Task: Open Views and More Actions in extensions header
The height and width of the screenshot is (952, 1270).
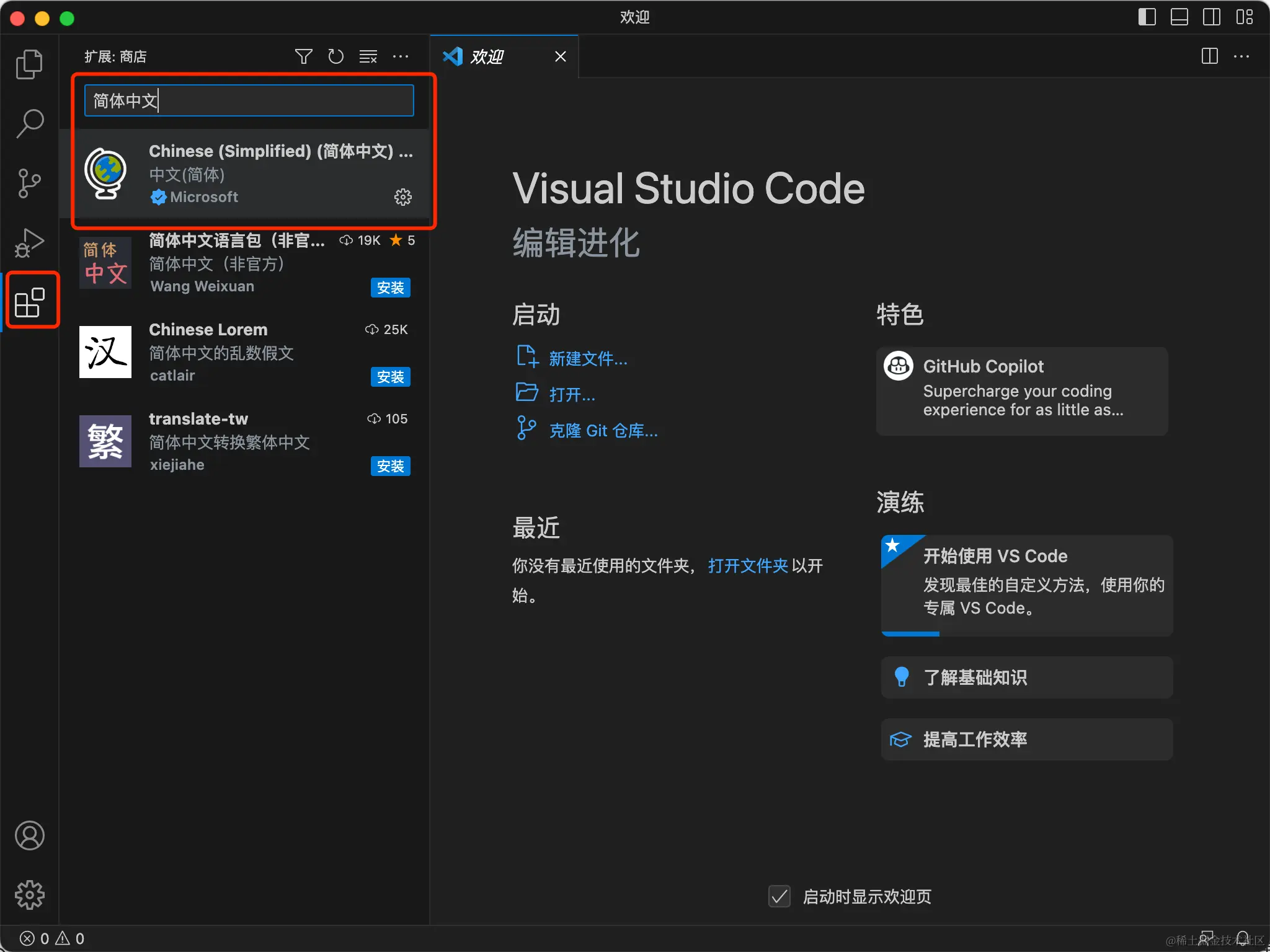Action: click(401, 56)
